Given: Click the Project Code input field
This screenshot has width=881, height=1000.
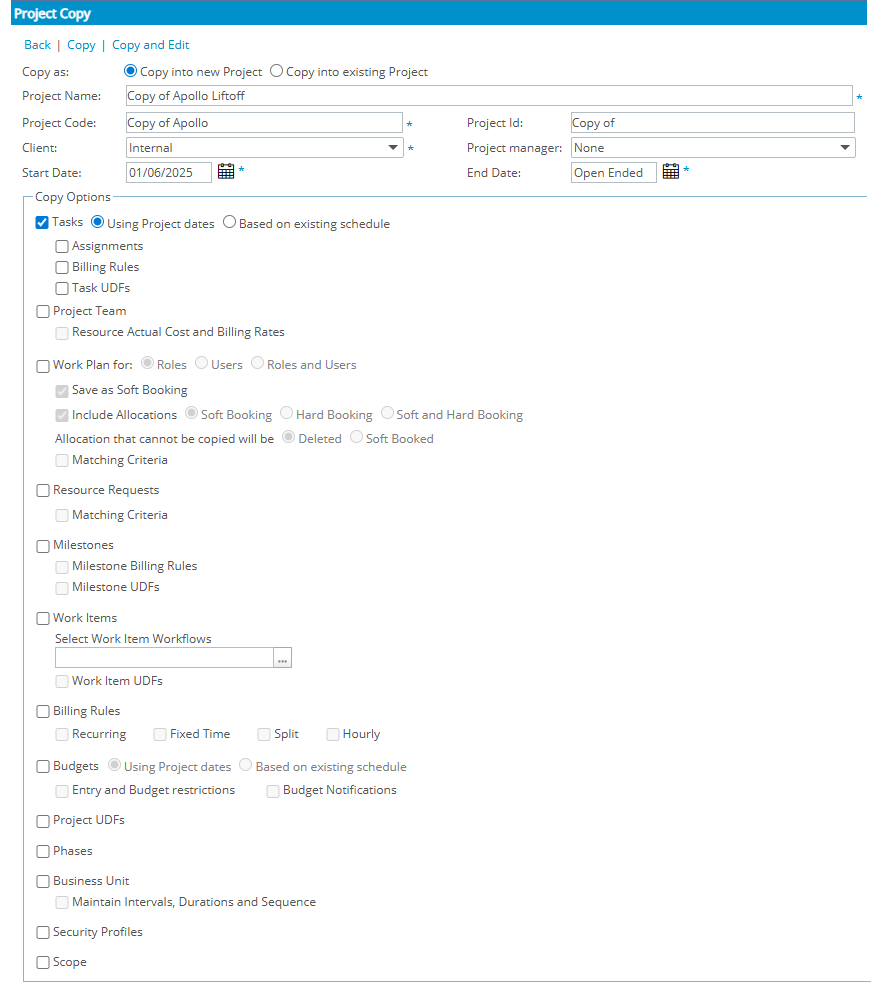Looking at the screenshot, I should 264,123.
